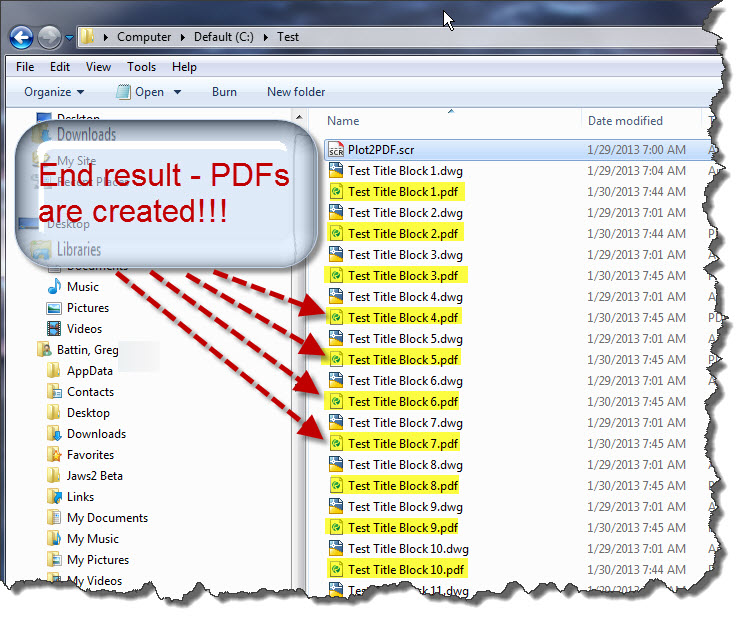Click the New folder button
This screenshot has width=749, height=624.
click(x=296, y=92)
